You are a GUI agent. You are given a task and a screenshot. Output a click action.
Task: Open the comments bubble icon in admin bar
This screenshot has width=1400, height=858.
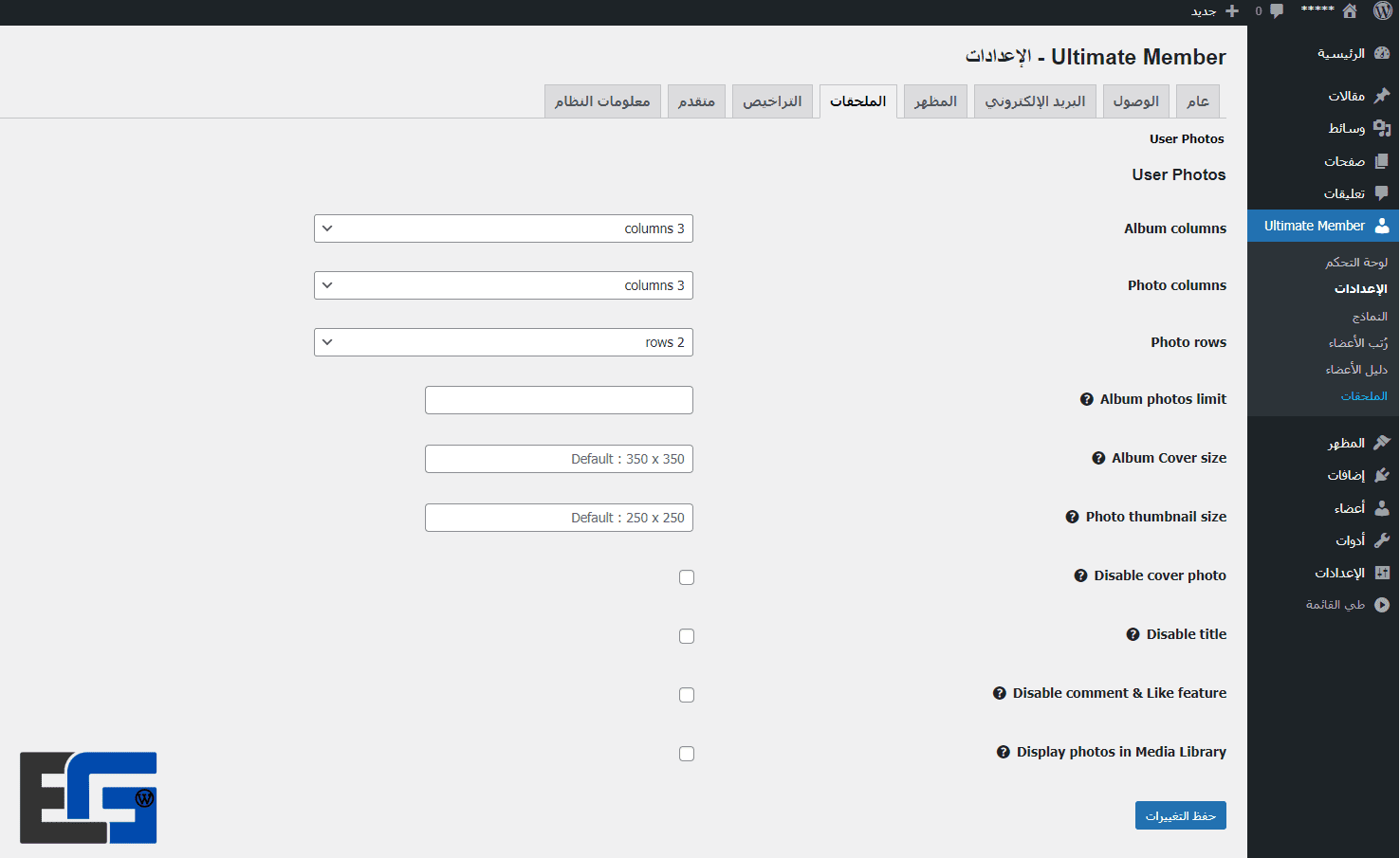1277,11
